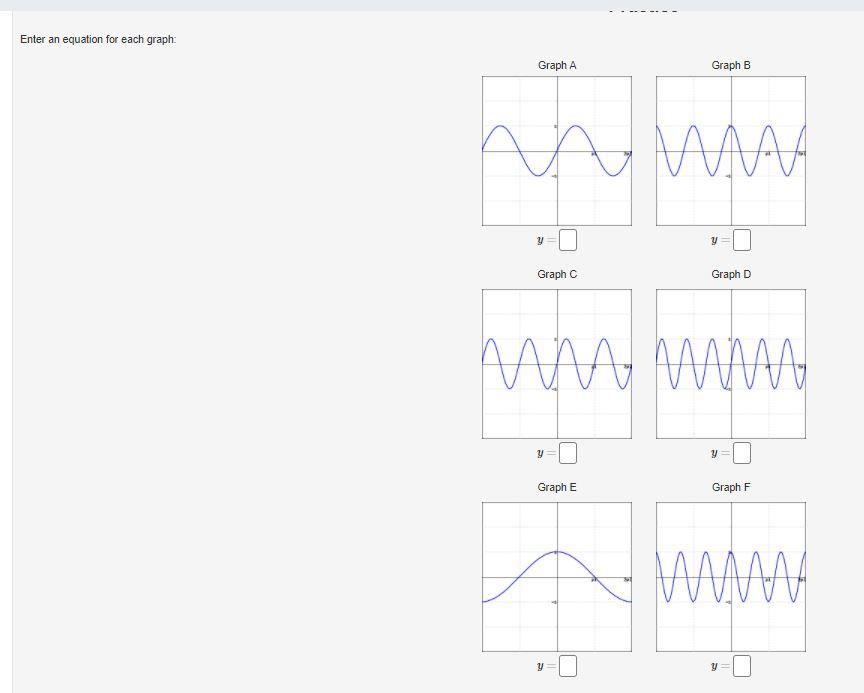Click the equation entry box for Graph E
Image resolution: width=864 pixels, height=693 pixels.
pyautogui.click(x=568, y=663)
